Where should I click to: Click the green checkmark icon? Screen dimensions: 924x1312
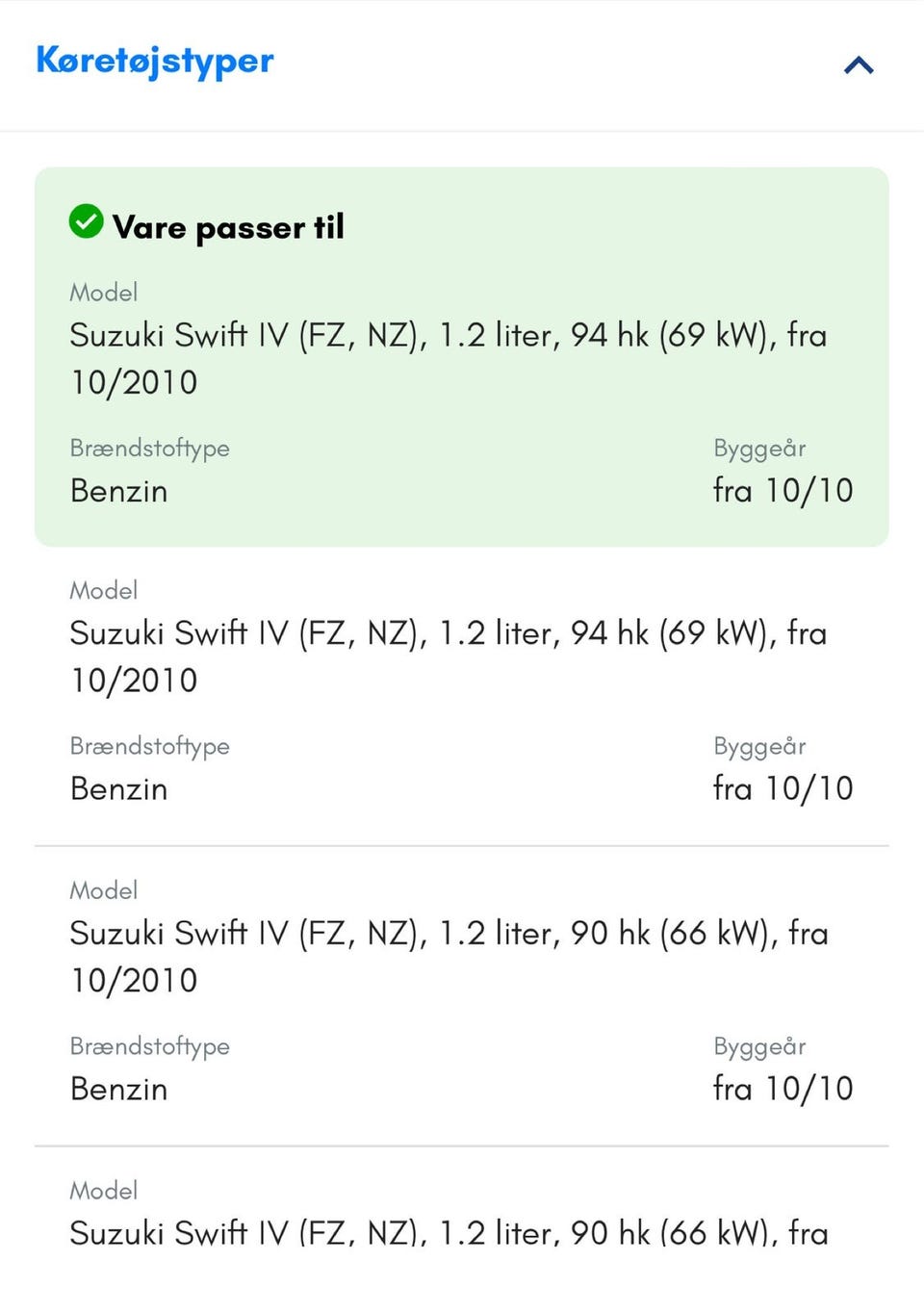click(86, 221)
